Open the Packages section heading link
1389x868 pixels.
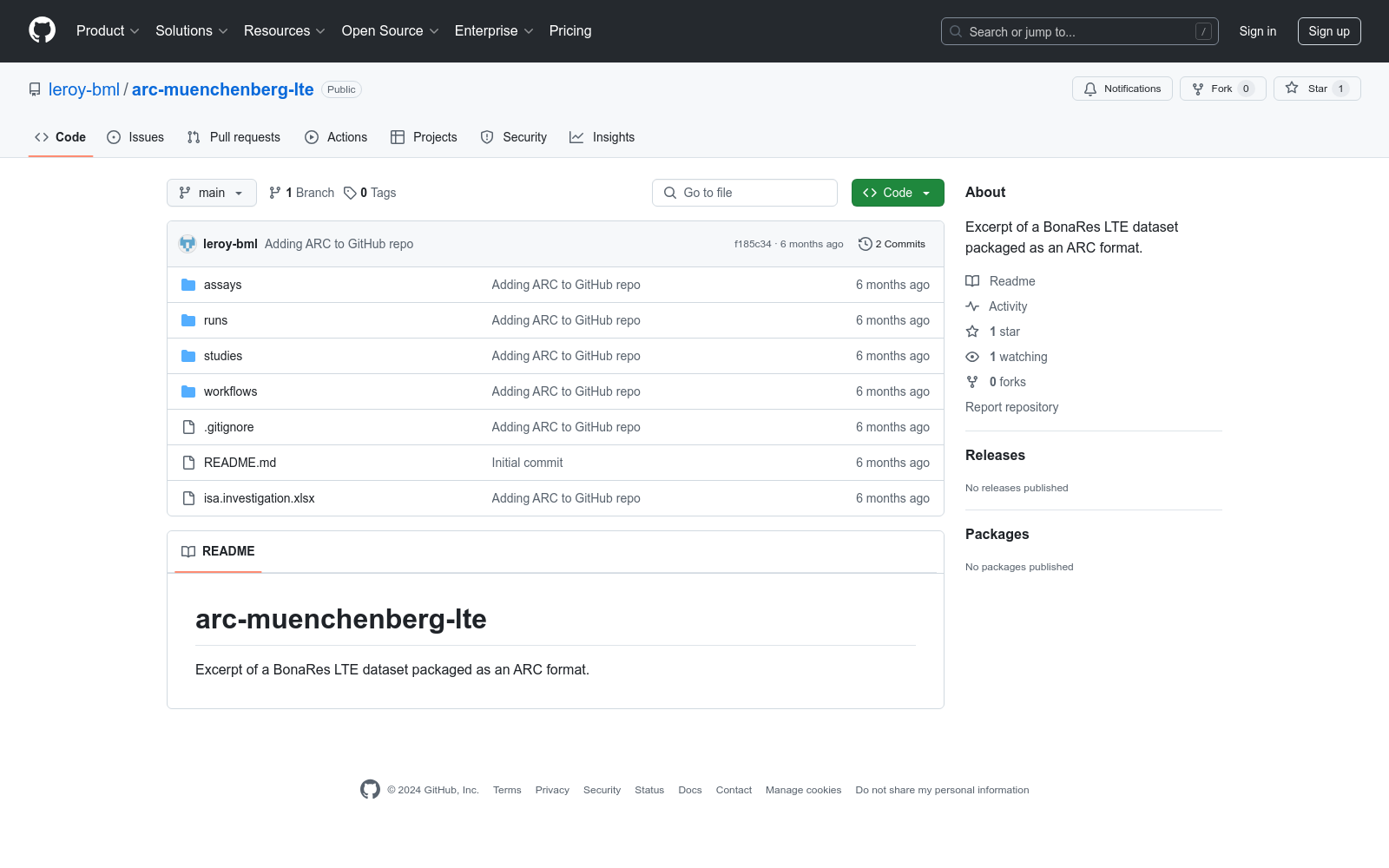coord(997,534)
